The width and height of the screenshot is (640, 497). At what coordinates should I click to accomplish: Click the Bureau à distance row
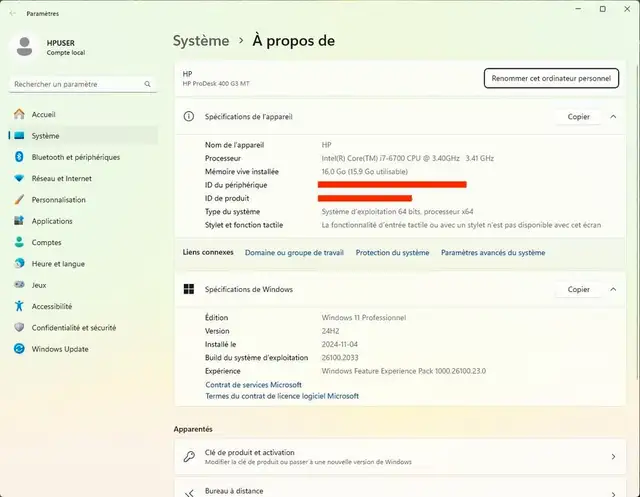[400, 488]
